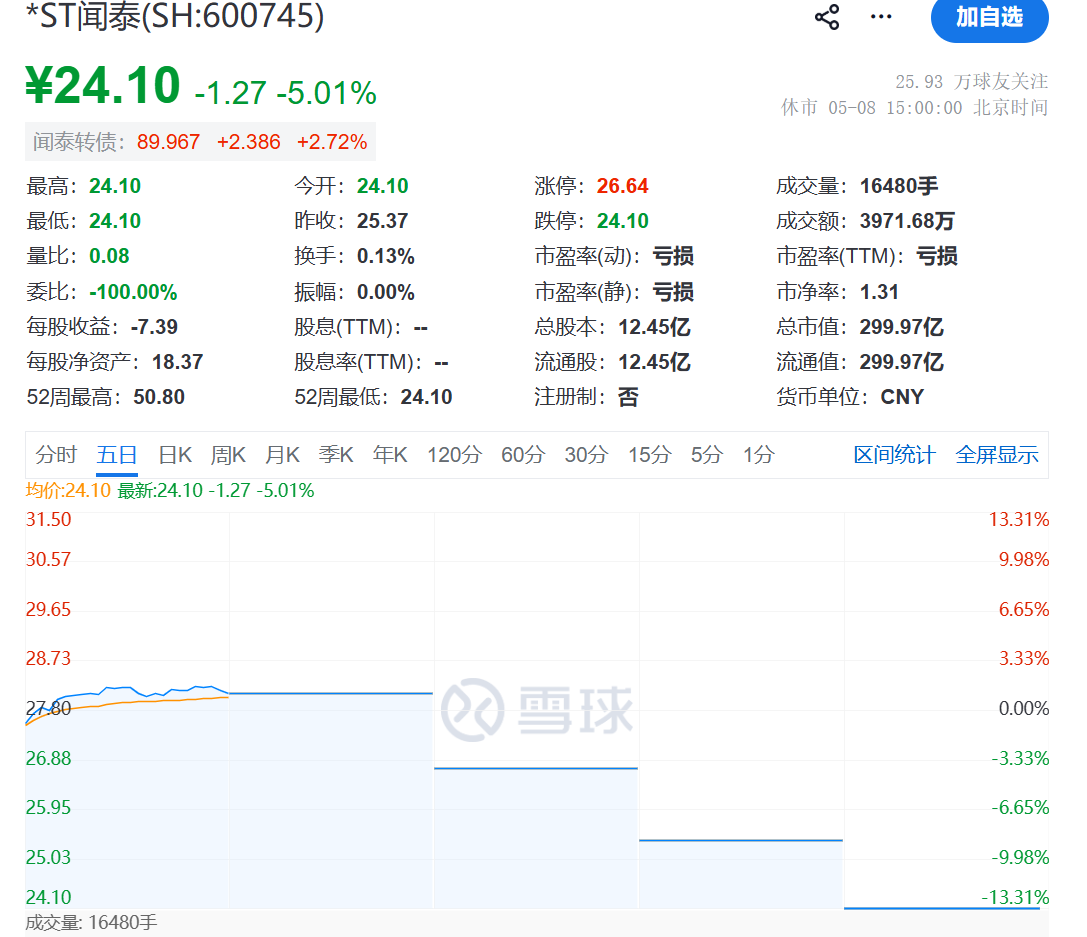Open the 周K chart tab
1087x937 pixels.
[x=228, y=455]
